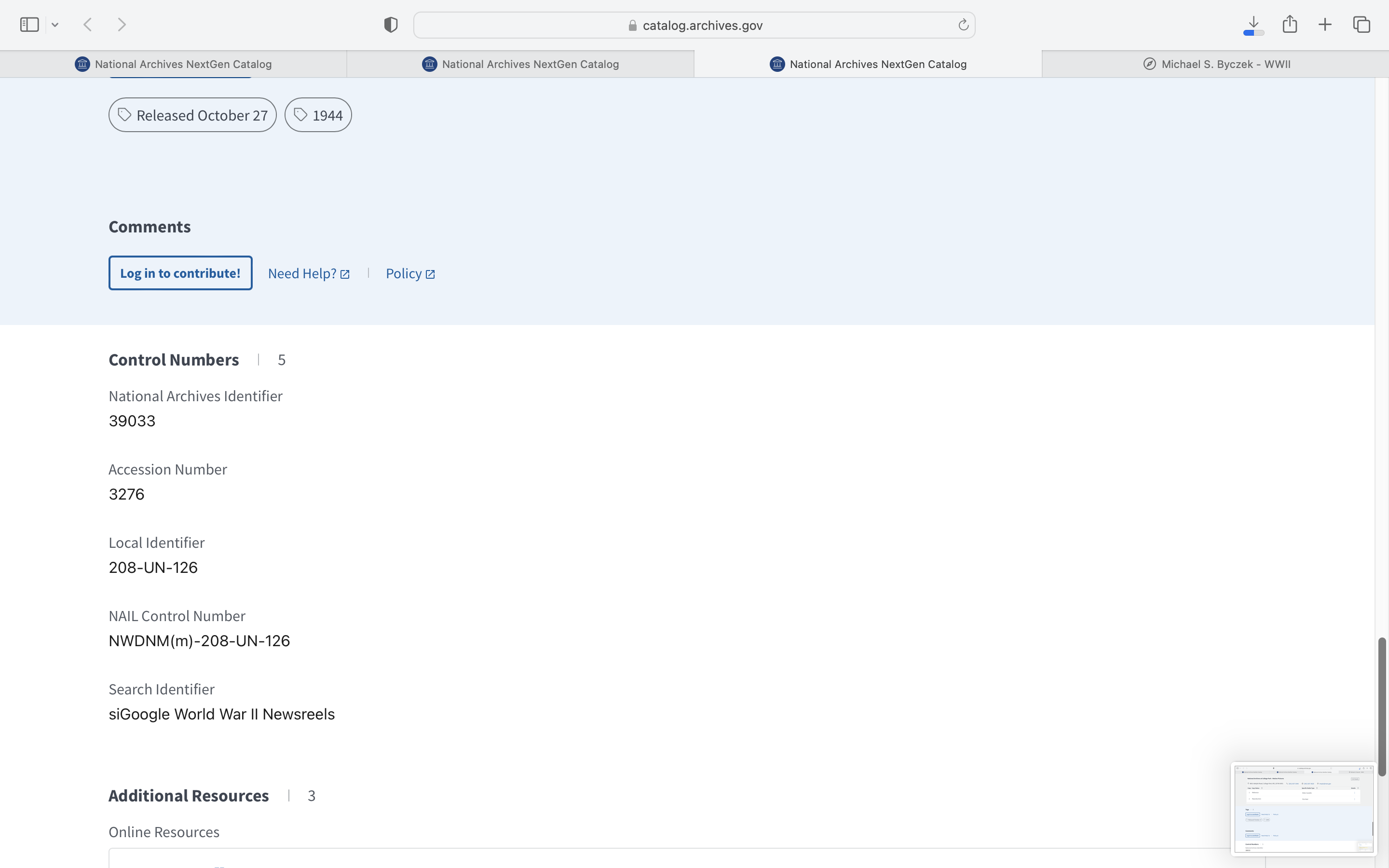The image size is (1389, 868).
Task: Open the Need Help link
Action: [308, 274]
